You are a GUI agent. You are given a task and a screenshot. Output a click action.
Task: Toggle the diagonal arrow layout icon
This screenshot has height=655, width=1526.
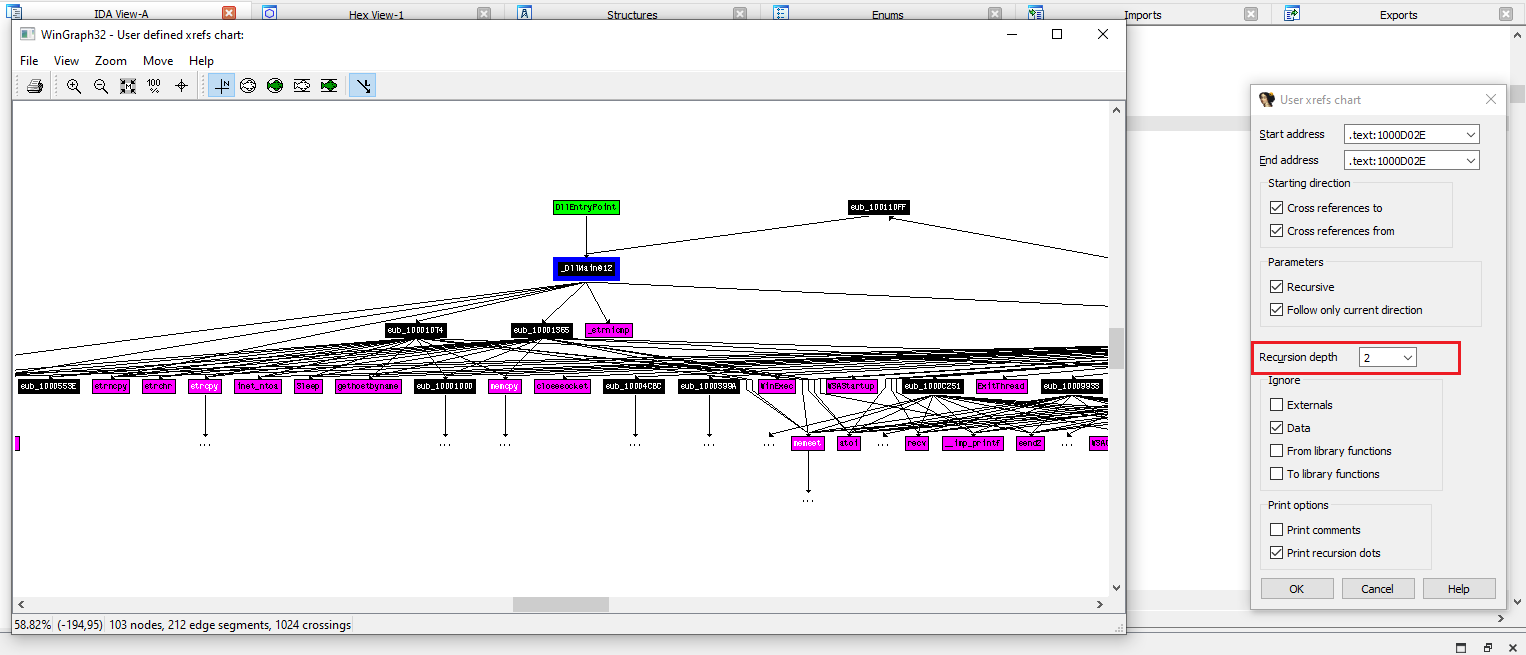pos(362,86)
